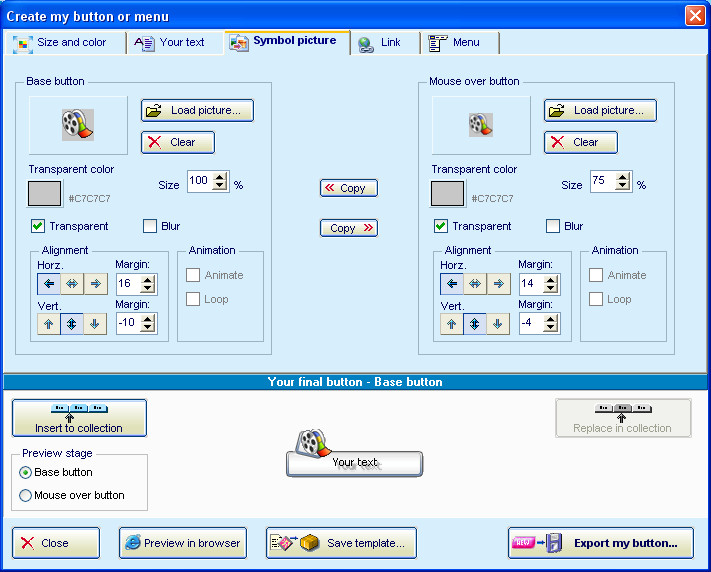
Task: Click mouse over vertical margin field
Action: click(x=531, y=323)
